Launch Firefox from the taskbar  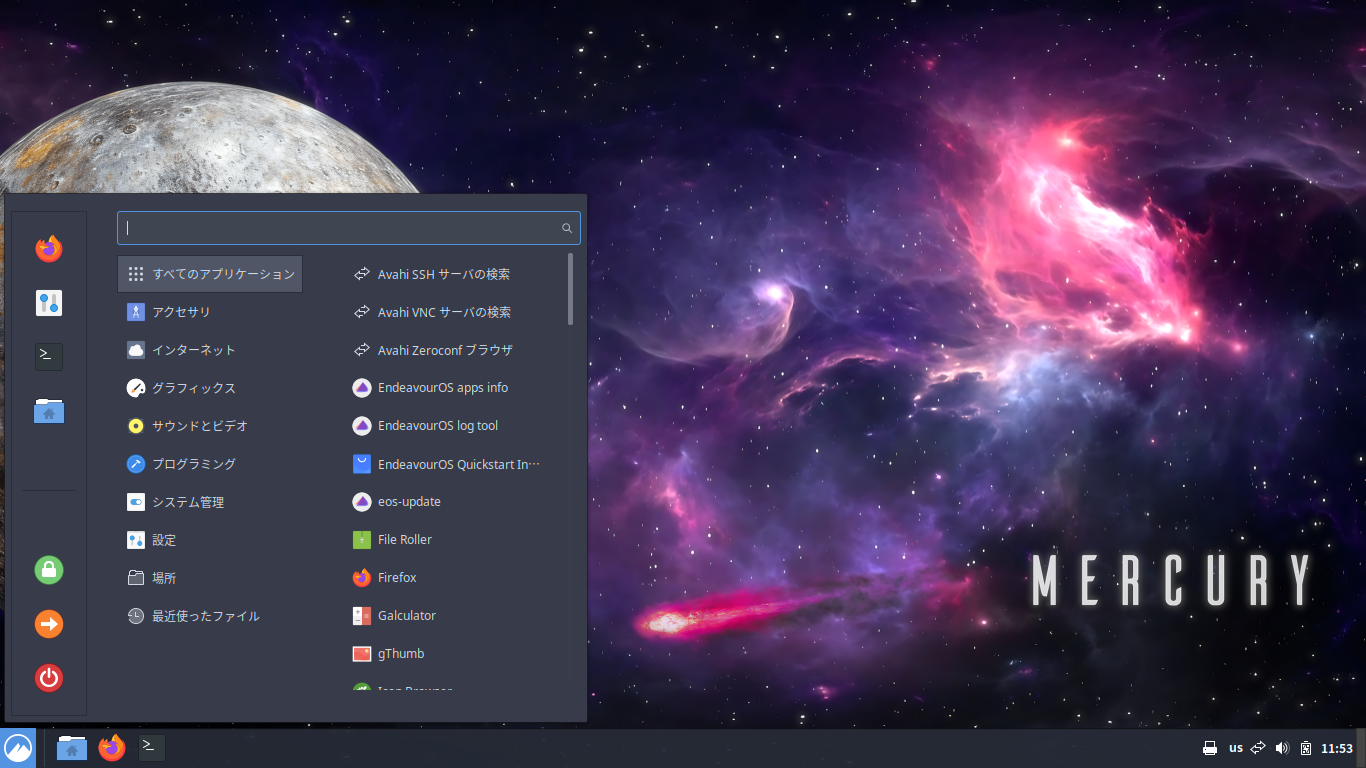point(112,748)
